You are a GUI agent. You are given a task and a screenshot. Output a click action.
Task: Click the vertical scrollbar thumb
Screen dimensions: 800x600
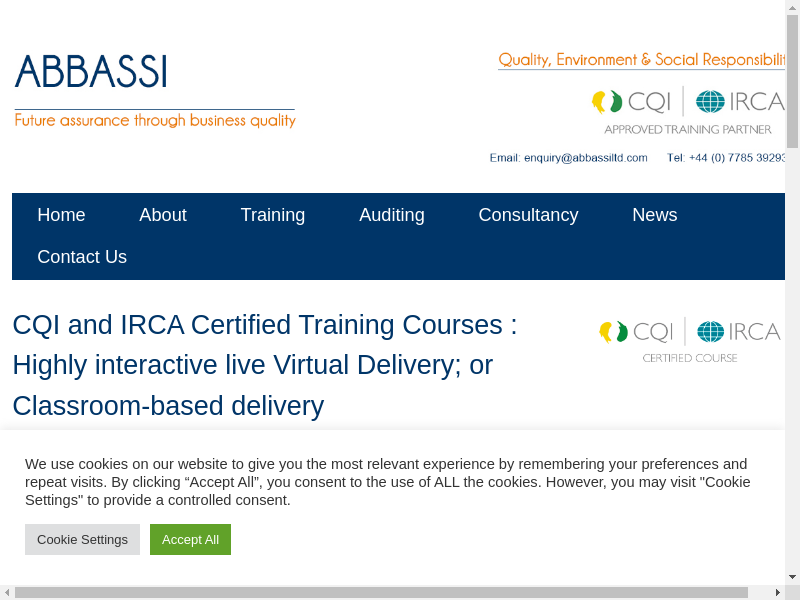(x=792, y=80)
